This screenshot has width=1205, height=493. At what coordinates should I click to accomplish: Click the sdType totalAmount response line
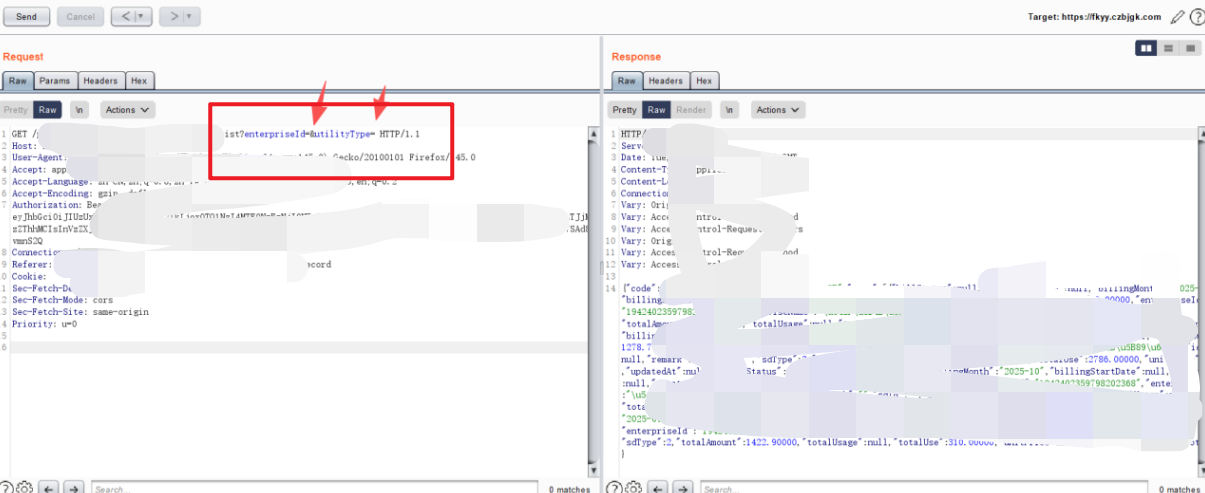point(909,441)
